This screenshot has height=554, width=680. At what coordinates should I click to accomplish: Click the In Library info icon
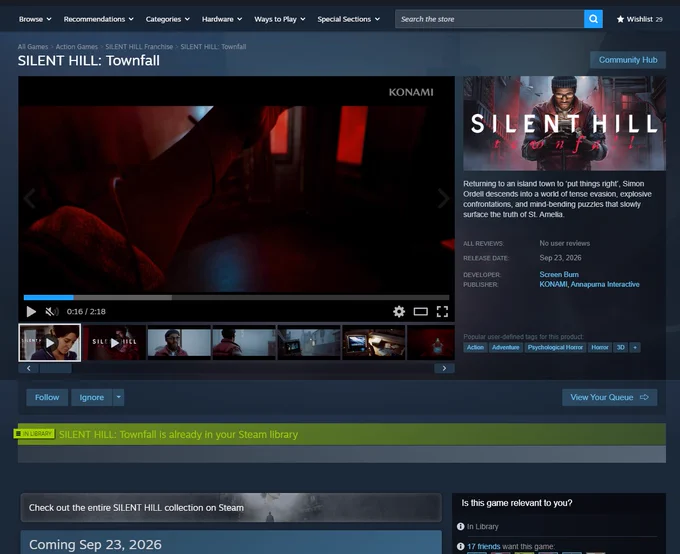coord(461,526)
